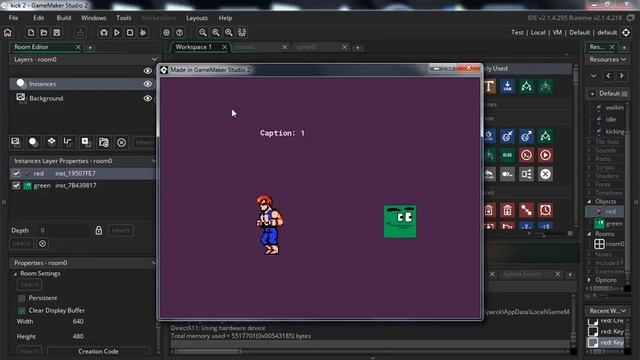Collapse the Layers - room0 panel chevron
This screenshot has height=360, width=640.
[154, 60]
